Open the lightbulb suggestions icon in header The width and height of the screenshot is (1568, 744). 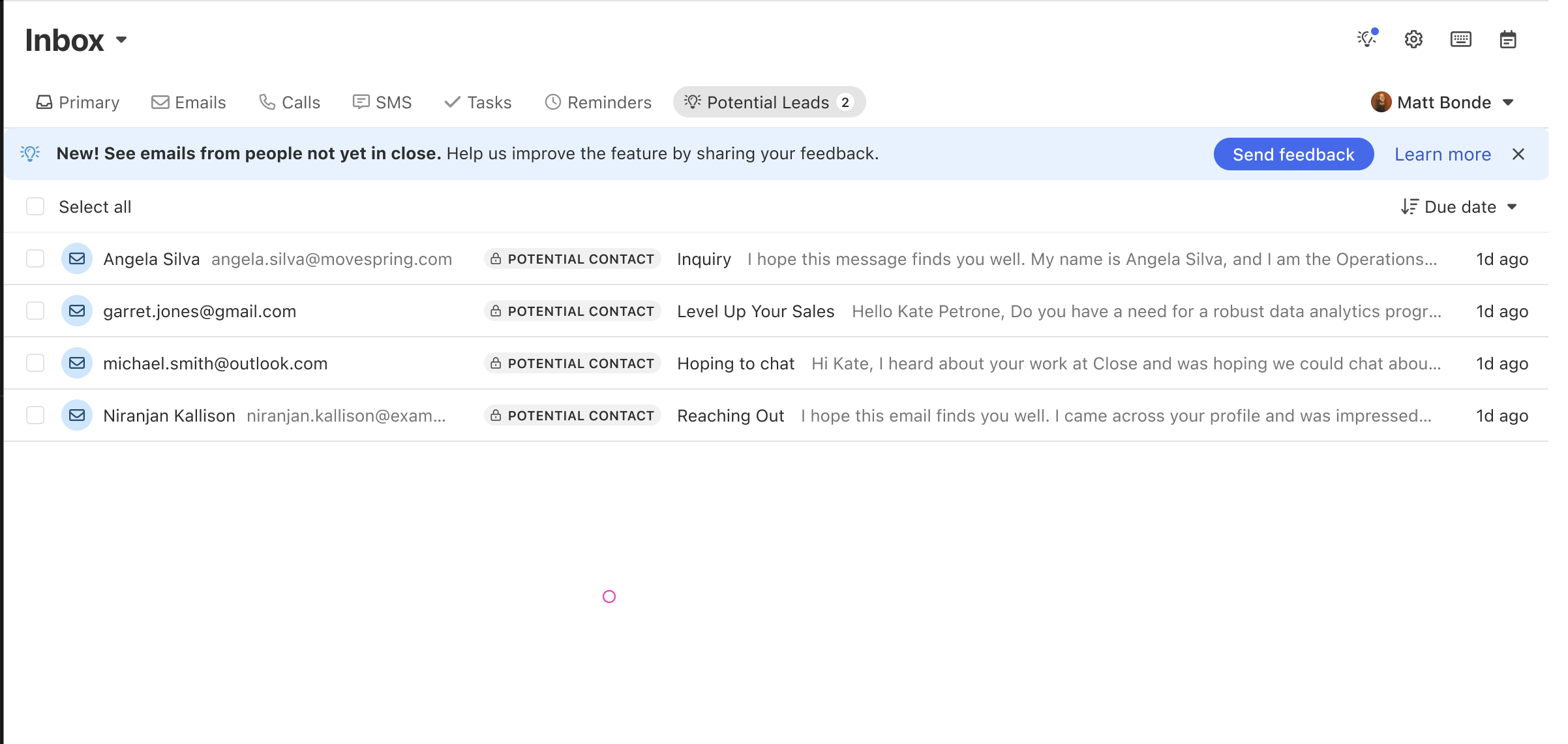pos(1366,39)
